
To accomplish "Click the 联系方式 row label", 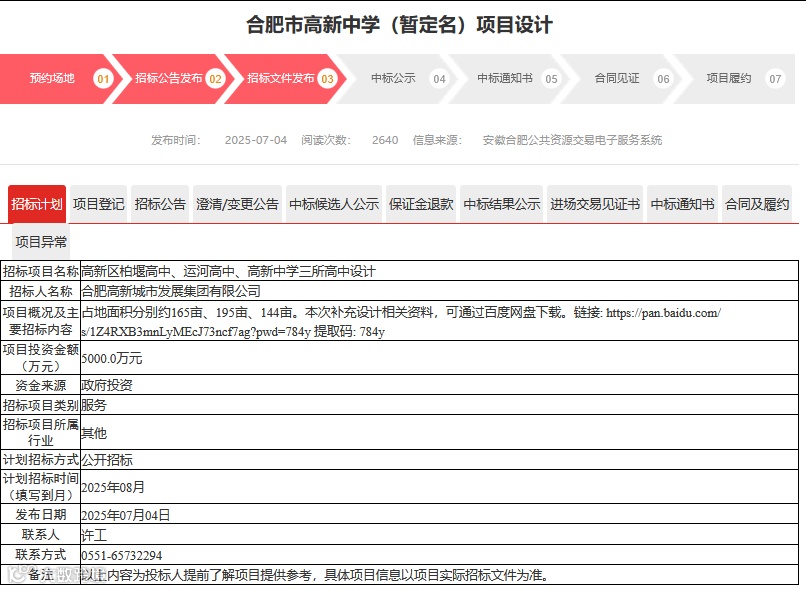I will pos(41,555).
